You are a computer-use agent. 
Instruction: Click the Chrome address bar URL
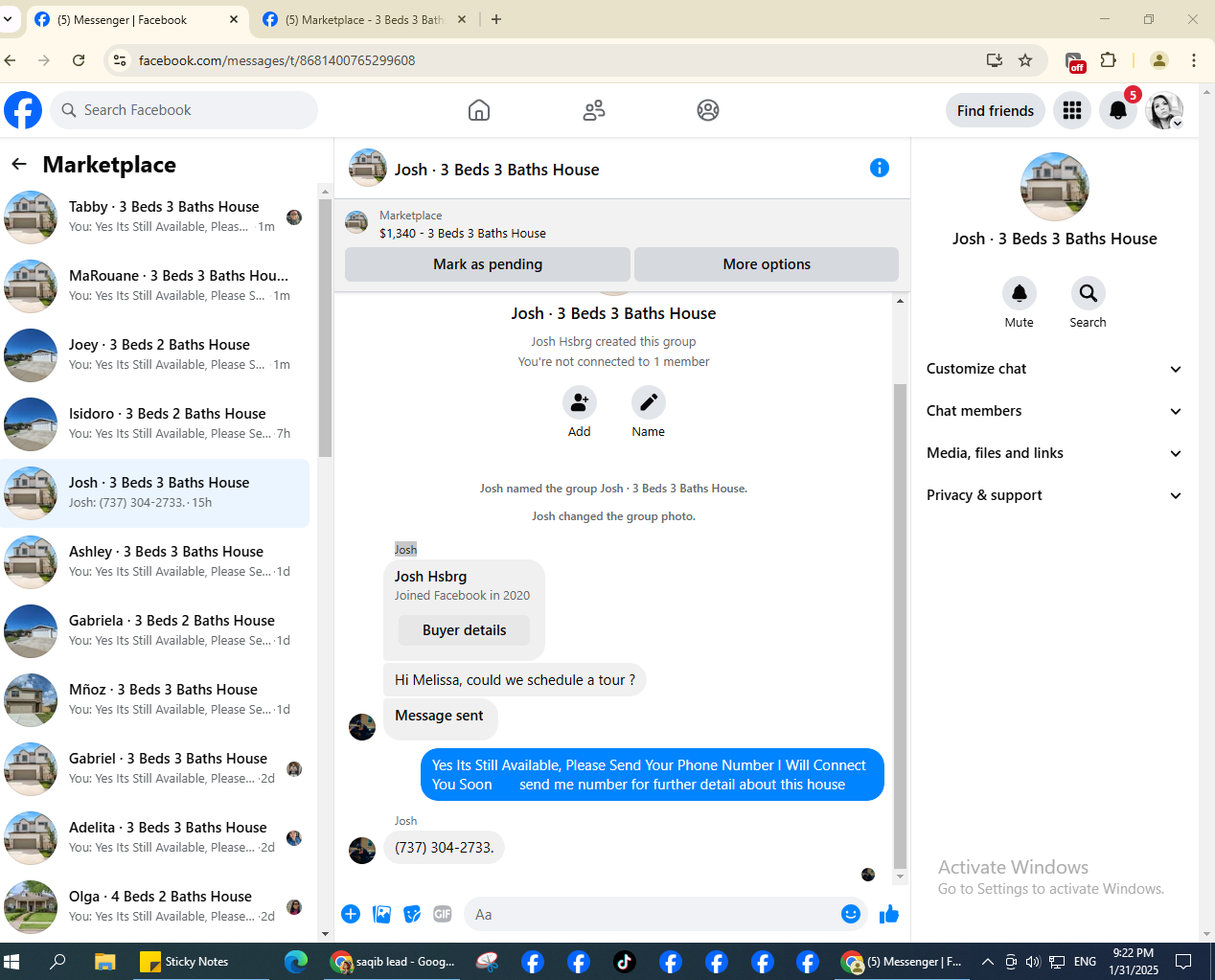click(x=277, y=60)
